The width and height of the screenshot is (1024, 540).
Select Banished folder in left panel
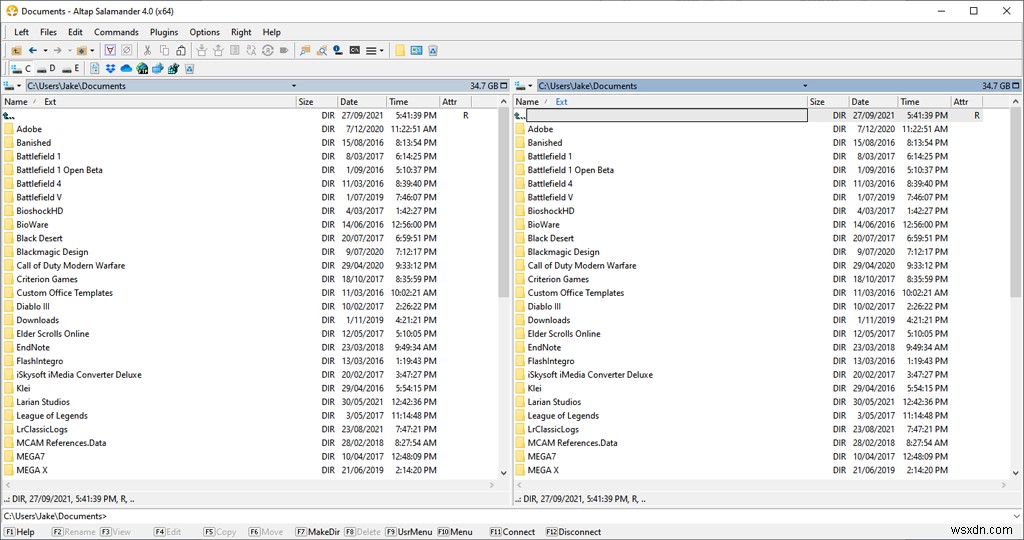point(33,142)
